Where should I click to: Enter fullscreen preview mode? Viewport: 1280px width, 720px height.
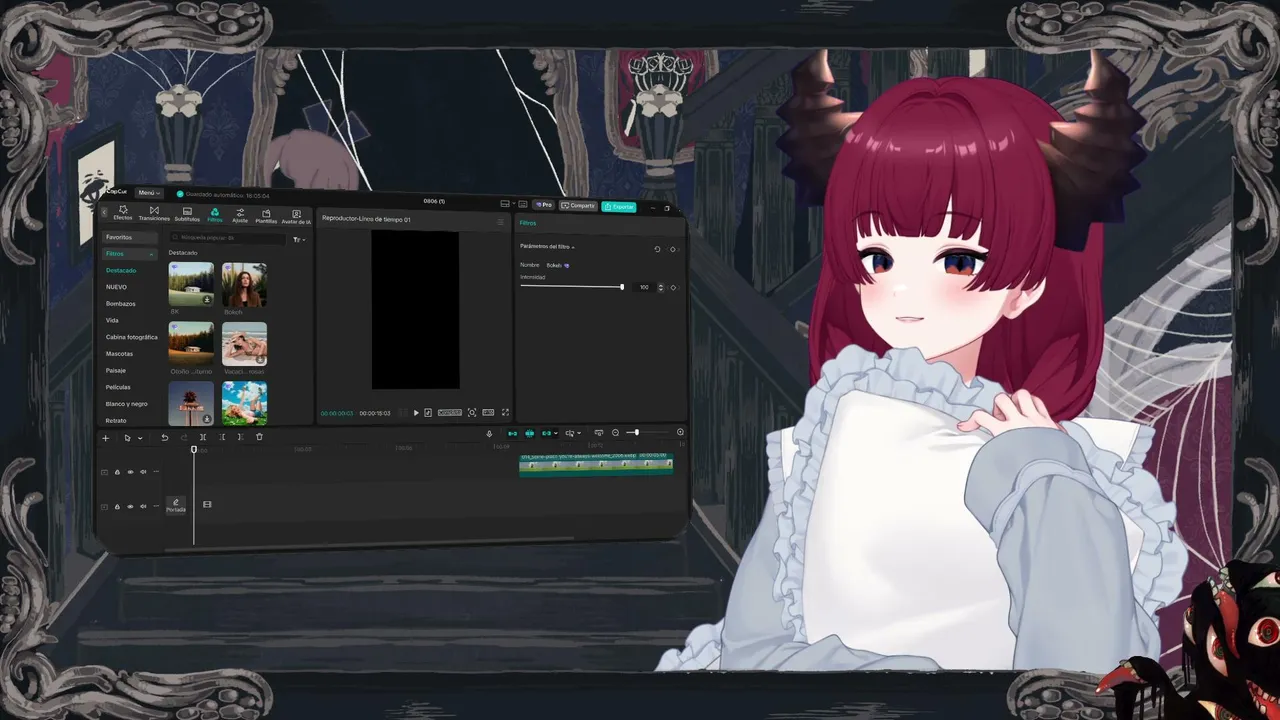(505, 412)
